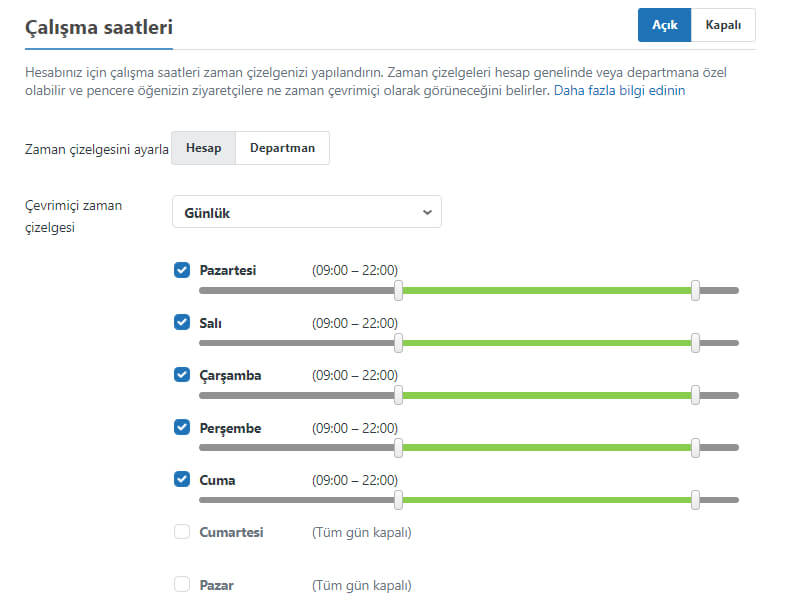The height and width of the screenshot is (613, 807).
Task: Open the Daha fazla bilgi edinin link
Action: coord(619,91)
